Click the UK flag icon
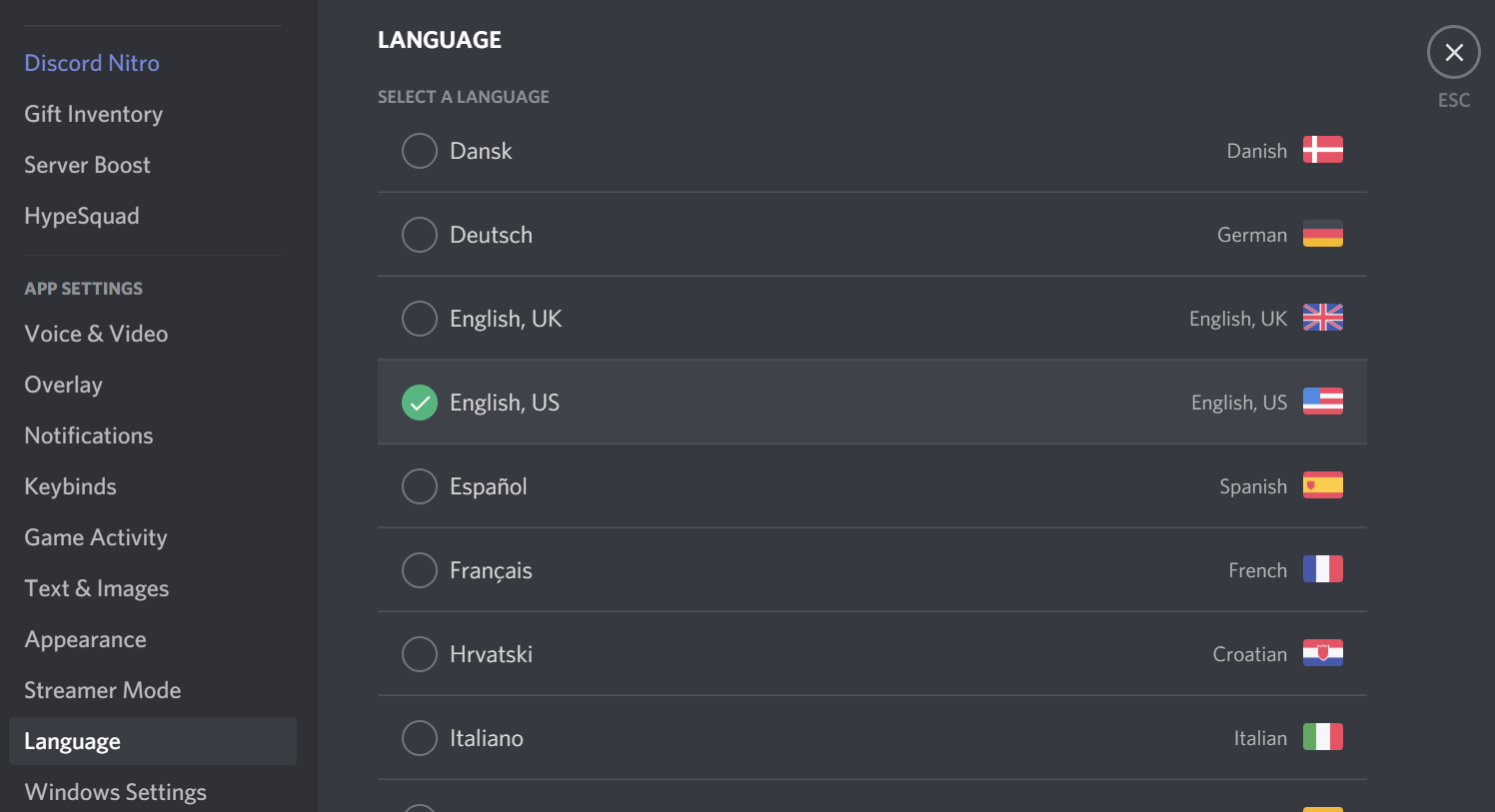This screenshot has height=812, width=1495. click(x=1322, y=318)
